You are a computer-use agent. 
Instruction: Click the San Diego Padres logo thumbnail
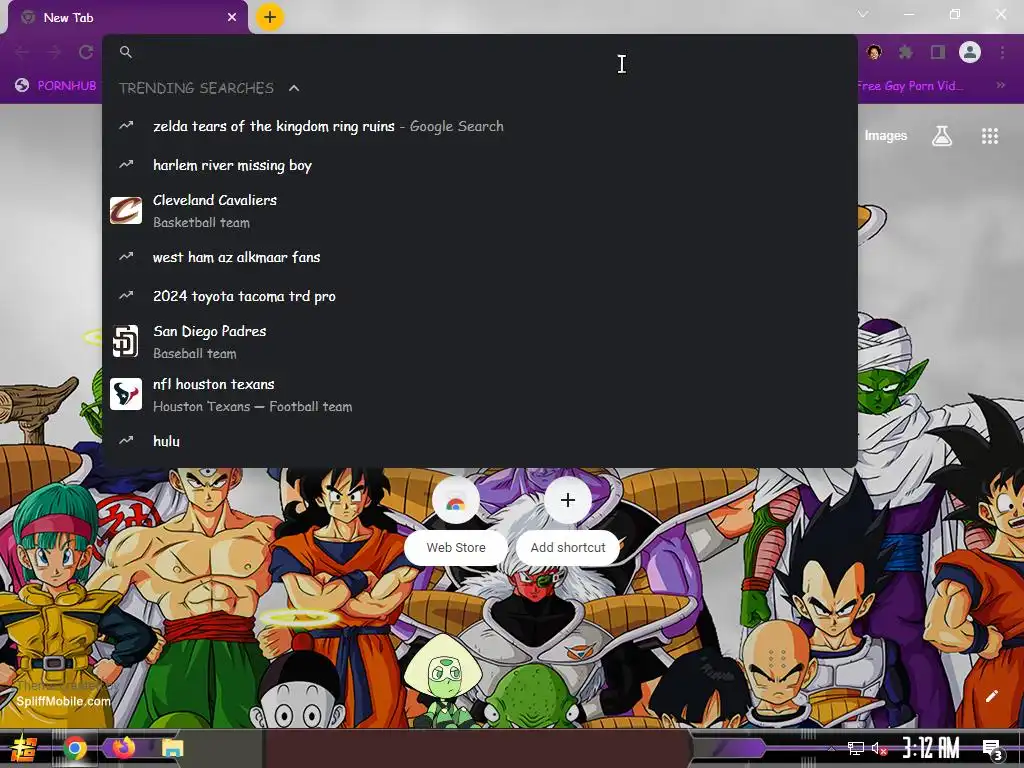click(x=126, y=342)
